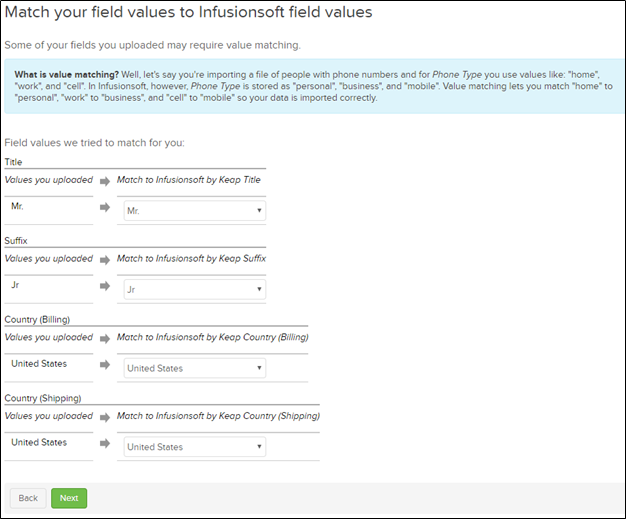The image size is (626, 519).
Task: Click the 'Country (Billing)' section heading
Action: (37, 319)
